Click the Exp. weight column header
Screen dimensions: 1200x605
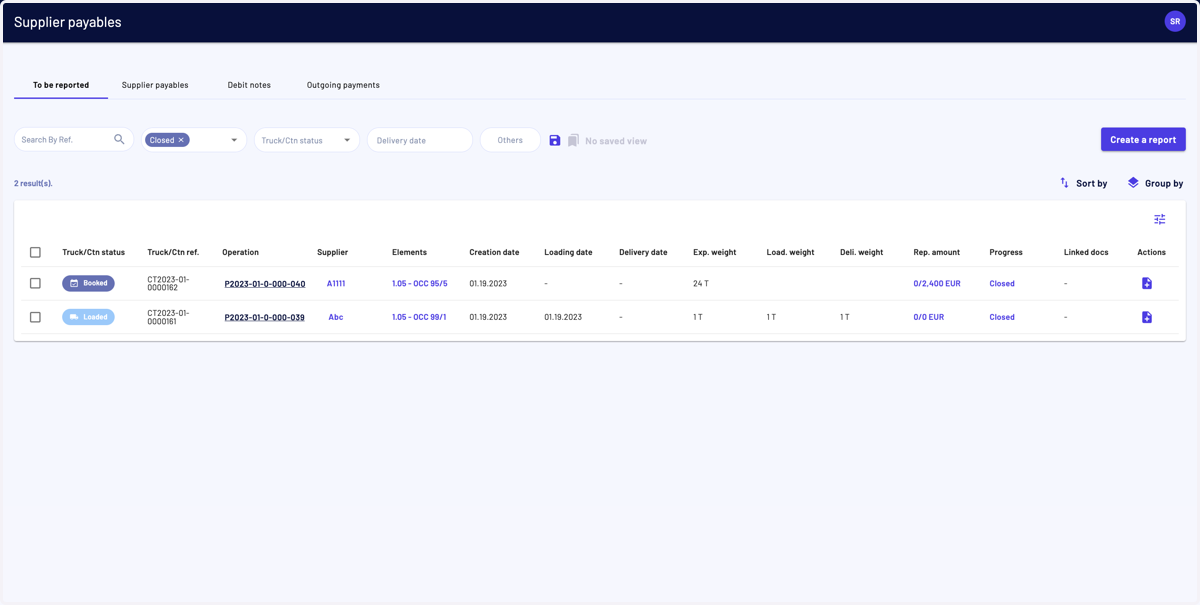[x=715, y=252]
